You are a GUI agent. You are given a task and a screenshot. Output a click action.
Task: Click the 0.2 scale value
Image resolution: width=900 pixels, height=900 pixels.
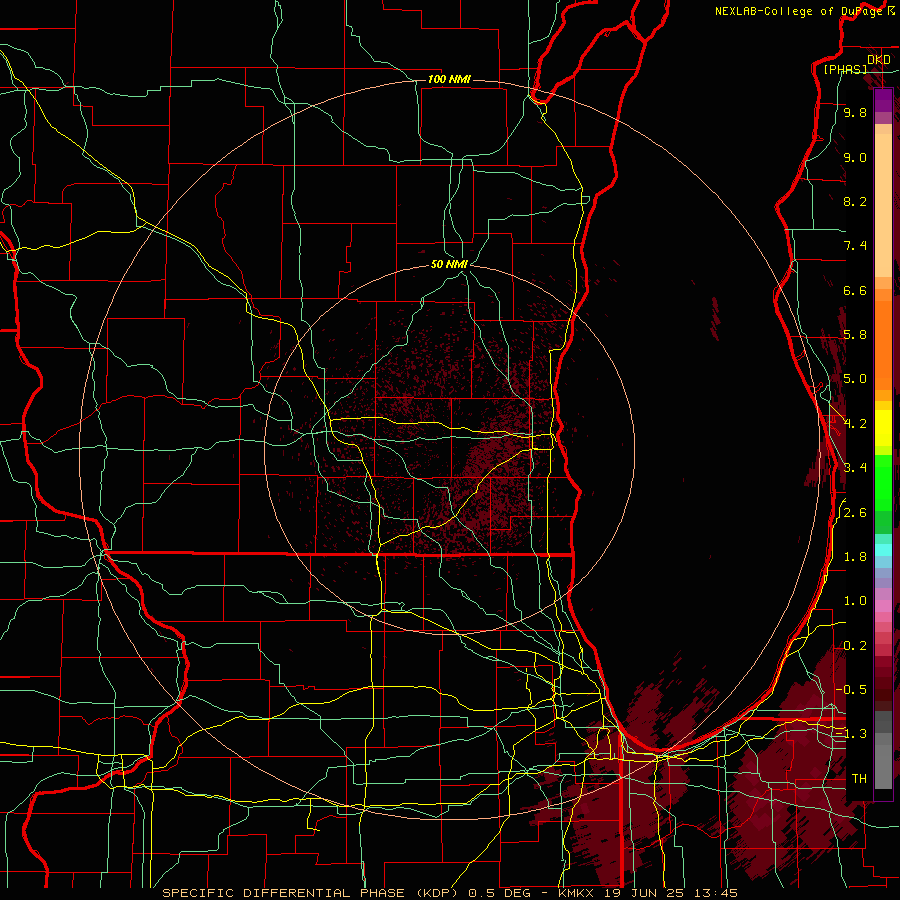[855, 645]
